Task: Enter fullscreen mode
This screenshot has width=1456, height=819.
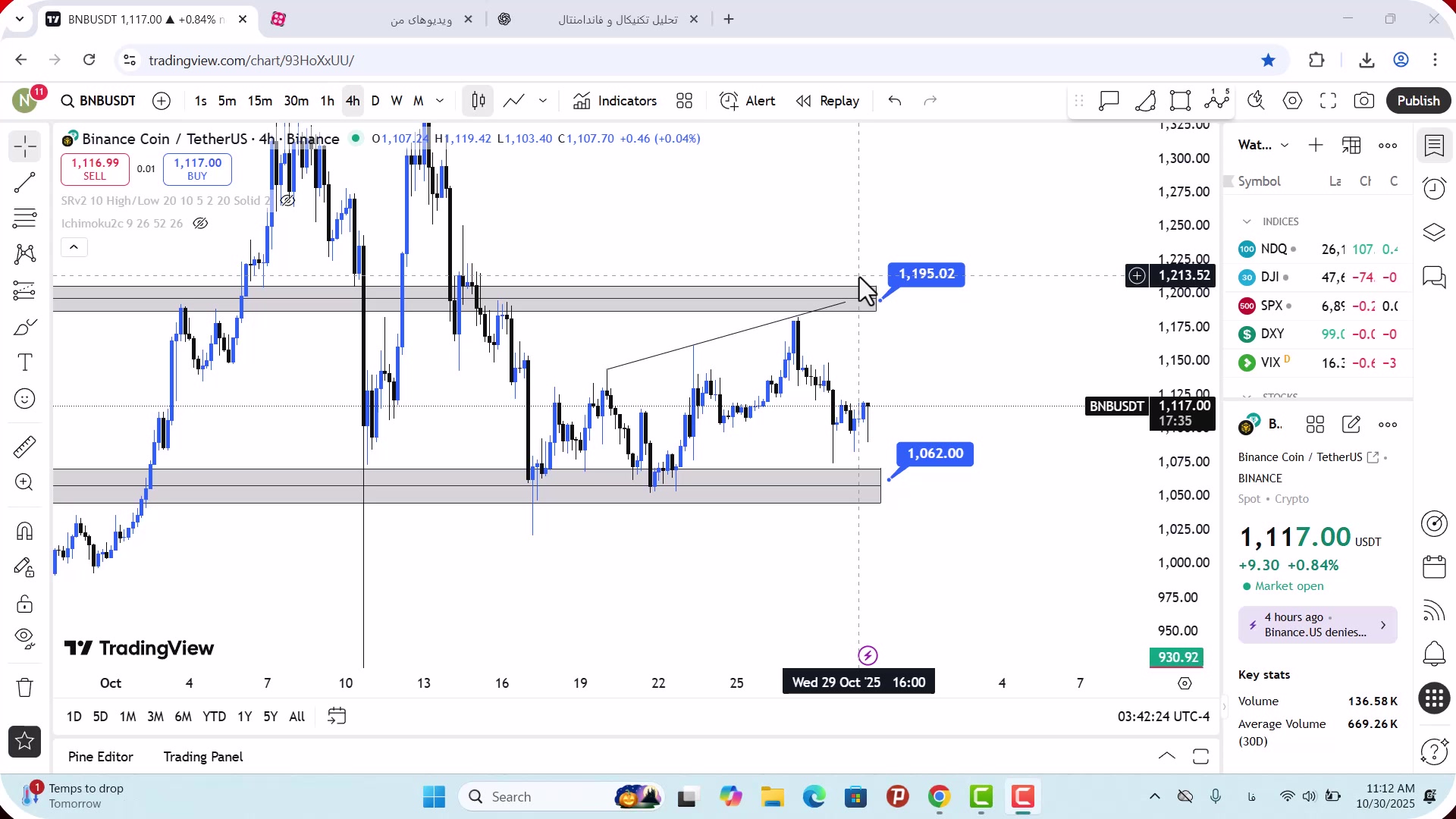Action: coord(1329,101)
